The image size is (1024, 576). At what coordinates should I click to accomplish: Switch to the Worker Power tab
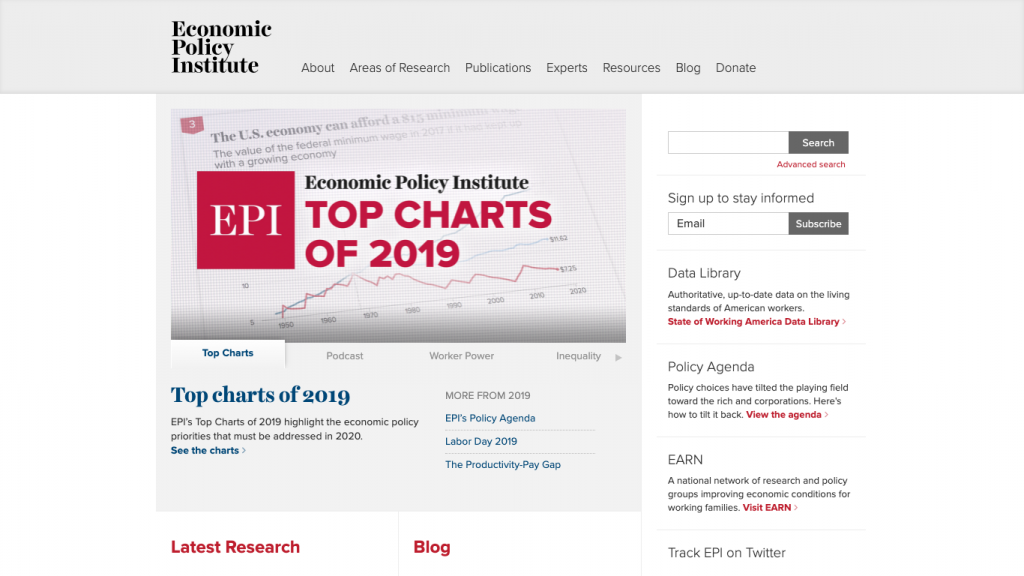pos(462,356)
